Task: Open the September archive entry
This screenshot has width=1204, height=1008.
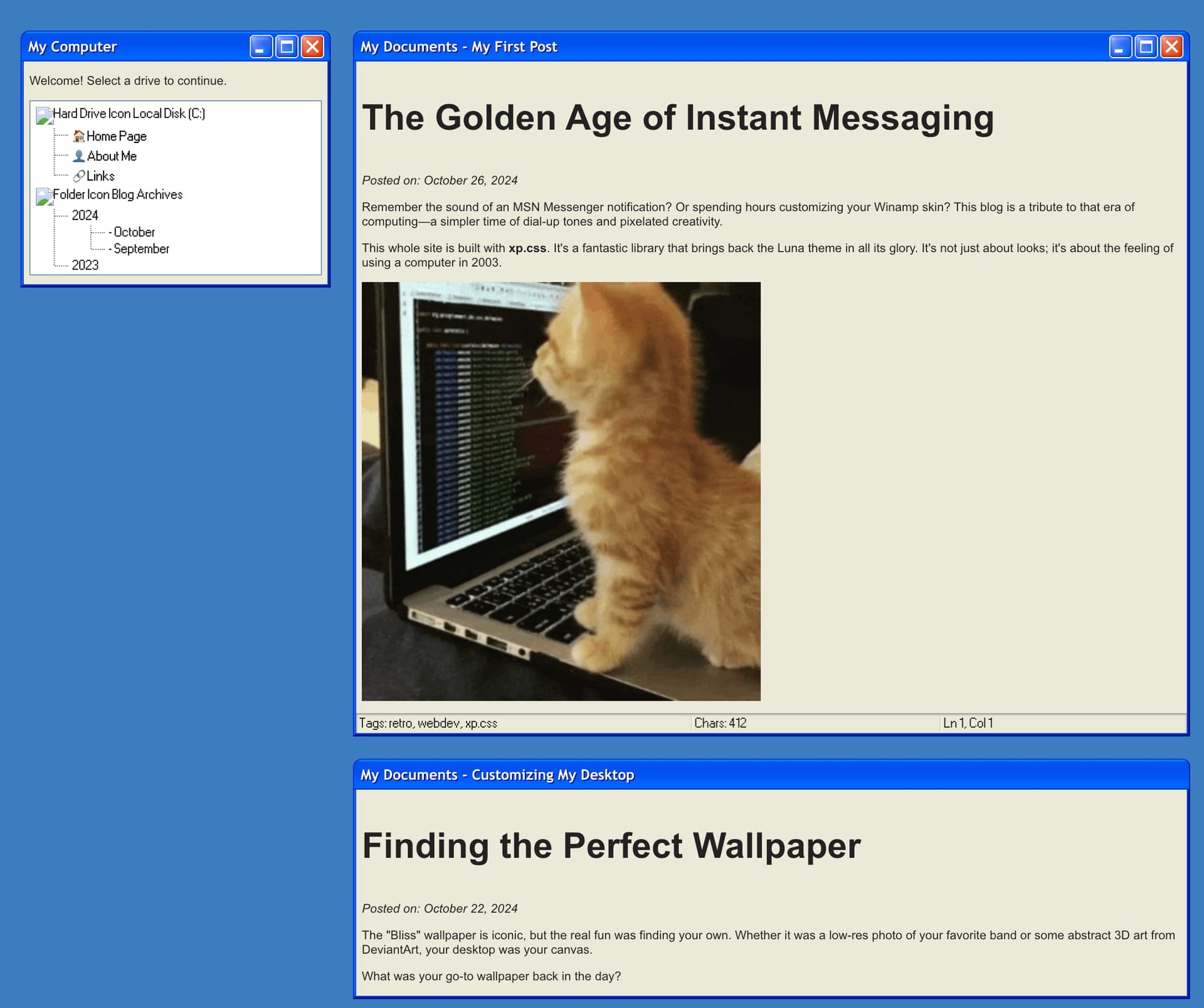Action: 141,249
